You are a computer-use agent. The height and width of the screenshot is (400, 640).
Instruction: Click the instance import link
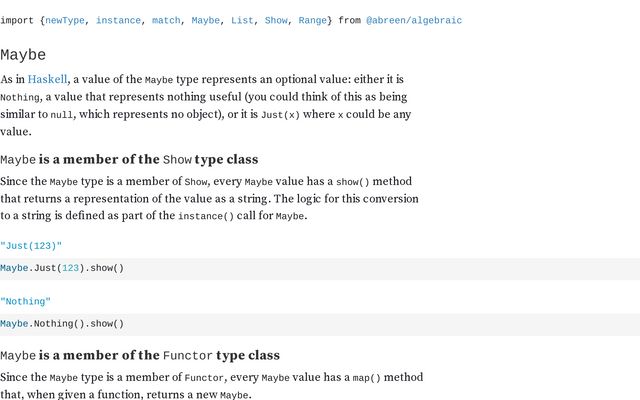coord(118,20)
